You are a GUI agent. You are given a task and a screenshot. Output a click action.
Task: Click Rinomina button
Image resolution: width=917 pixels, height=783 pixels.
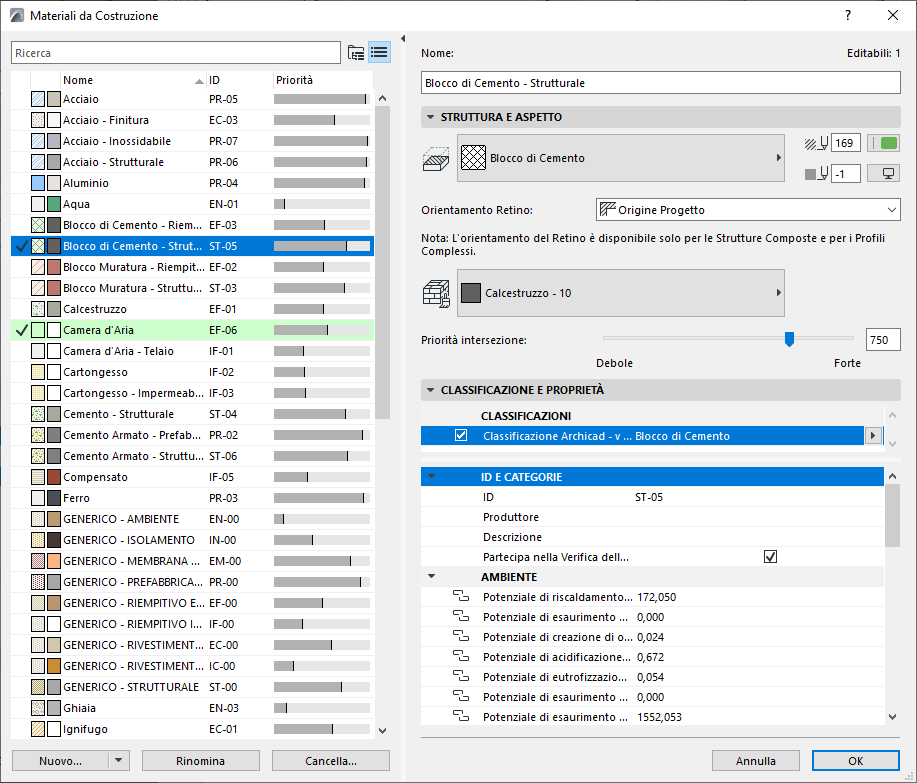201,761
